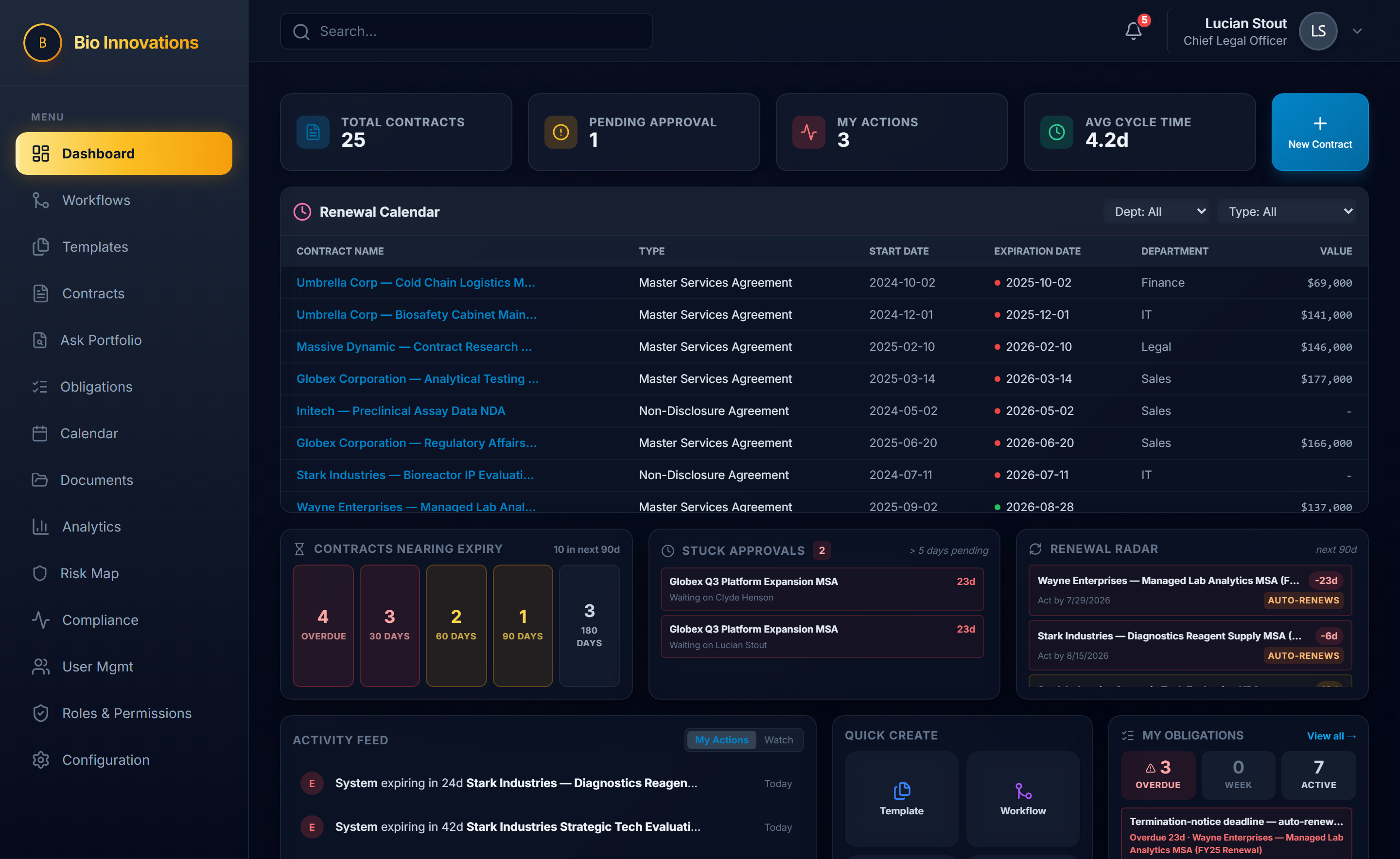Click View all obligations link
The width and height of the screenshot is (1400, 859).
point(1331,736)
